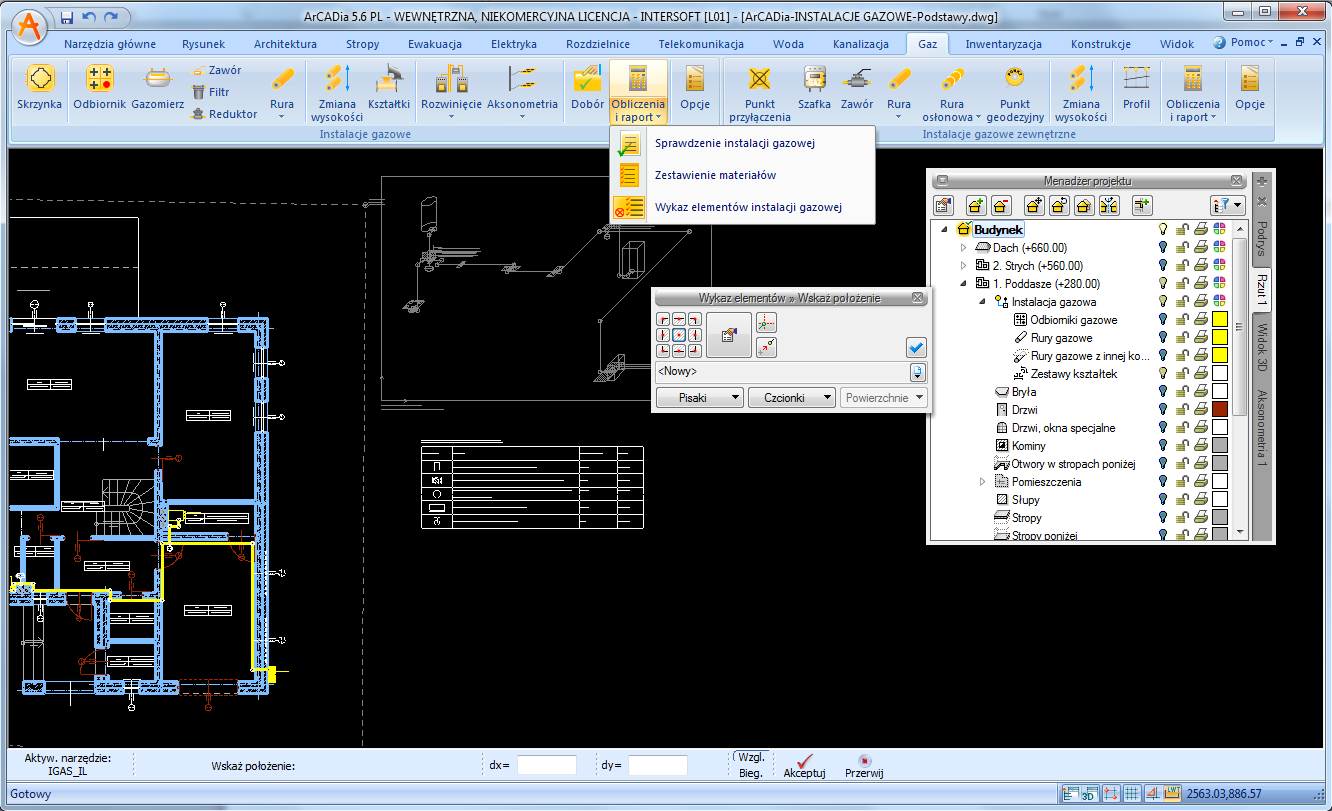This screenshot has width=1332, height=811.
Task: Click properties icon in Menadżer projektu toolbar
Action: tap(943, 206)
